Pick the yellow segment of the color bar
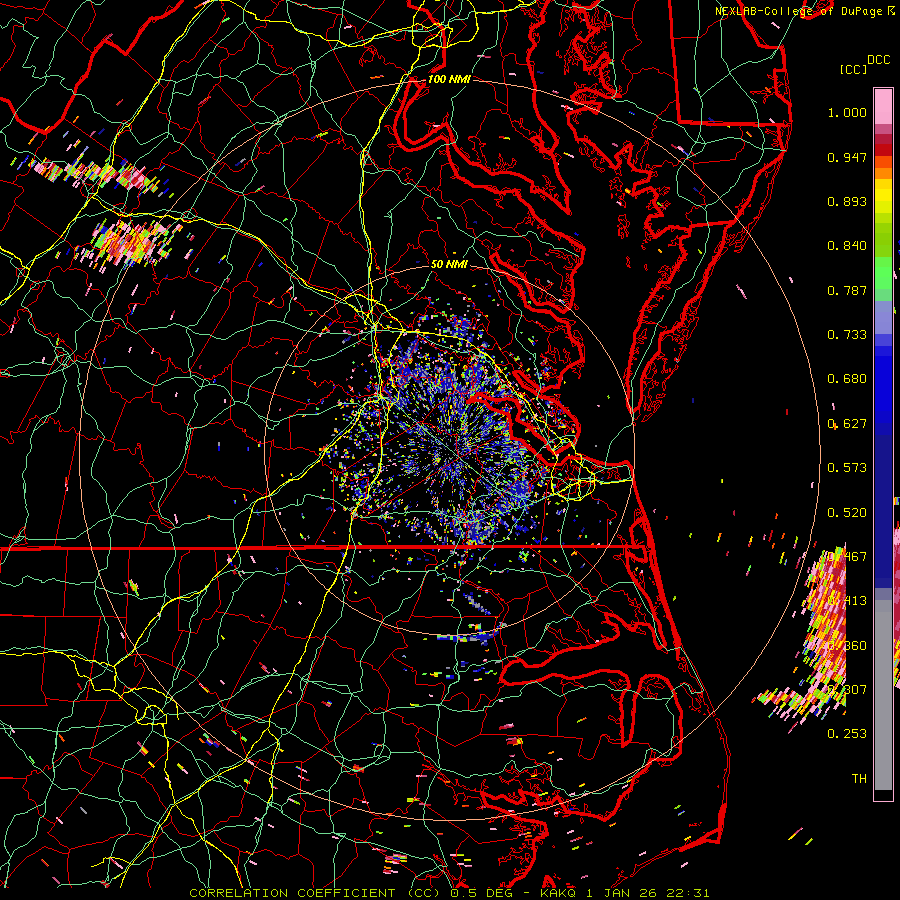 pyautogui.click(x=883, y=197)
